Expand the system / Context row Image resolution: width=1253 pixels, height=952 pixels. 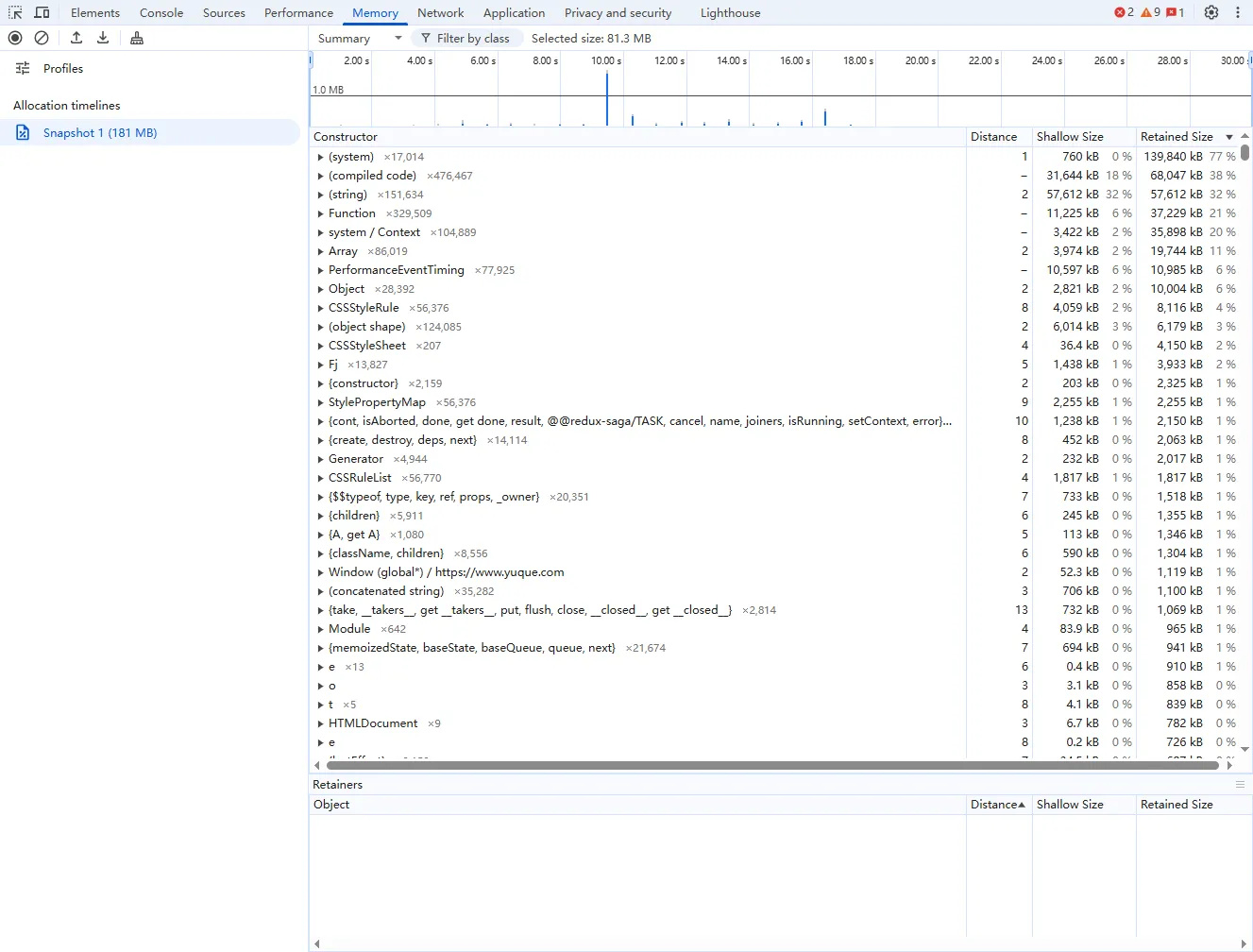(x=321, y=233)
